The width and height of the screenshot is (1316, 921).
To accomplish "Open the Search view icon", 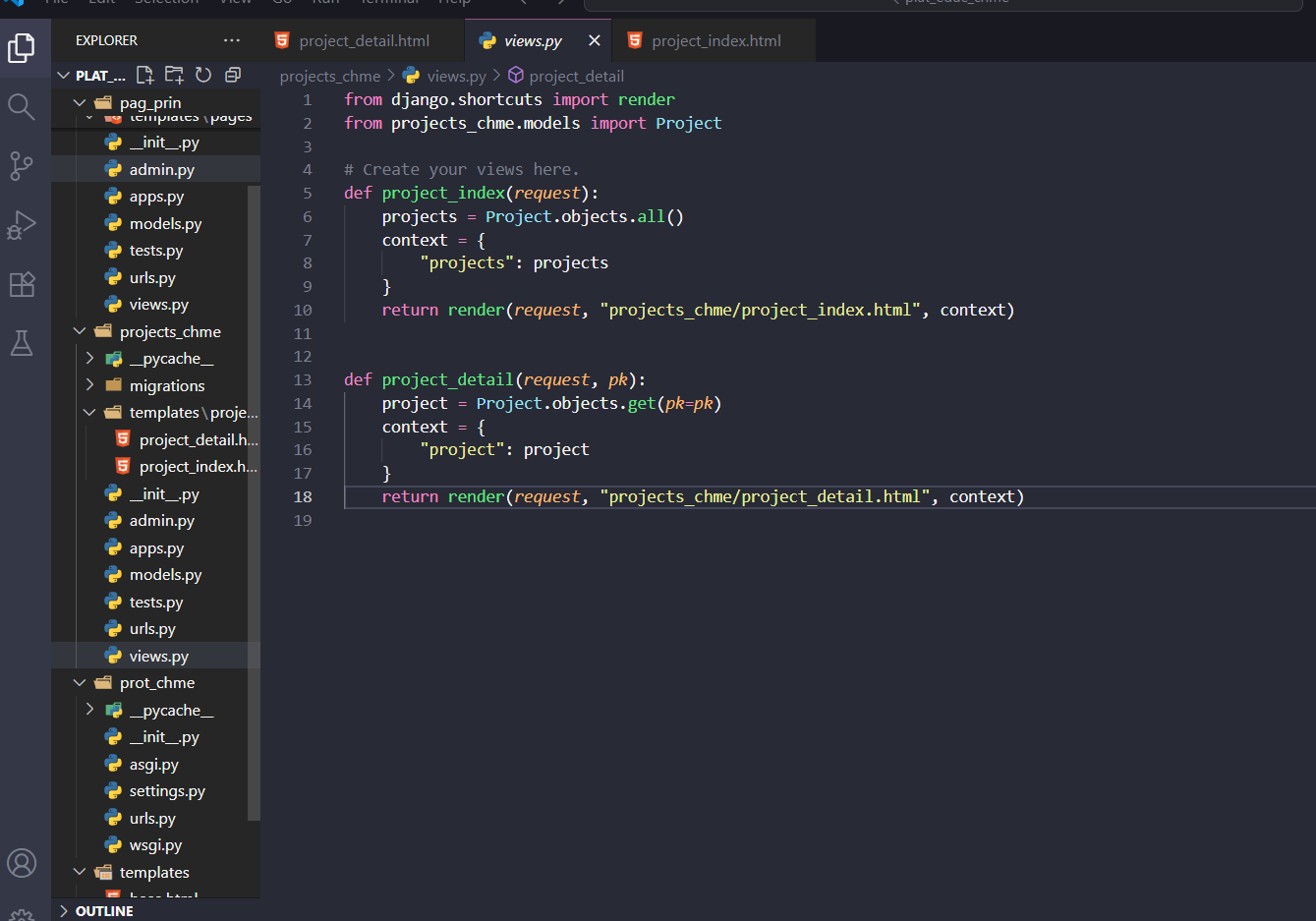I will click(22, 106).
